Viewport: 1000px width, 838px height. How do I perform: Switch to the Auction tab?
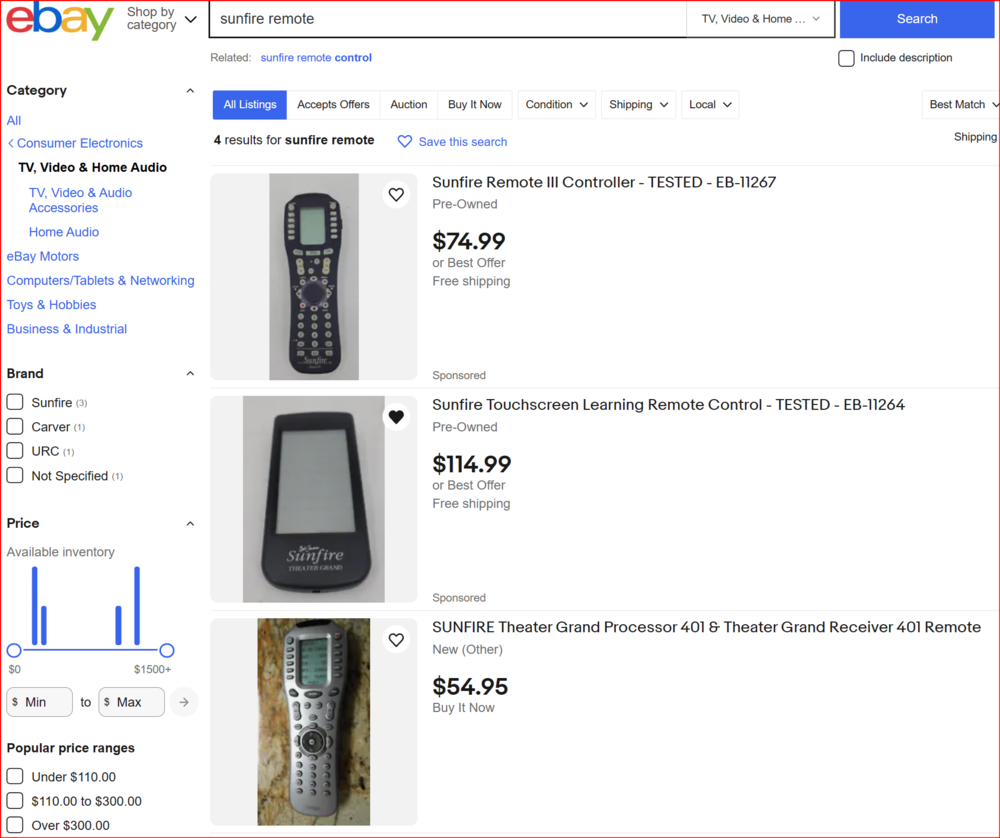(408, 105)
